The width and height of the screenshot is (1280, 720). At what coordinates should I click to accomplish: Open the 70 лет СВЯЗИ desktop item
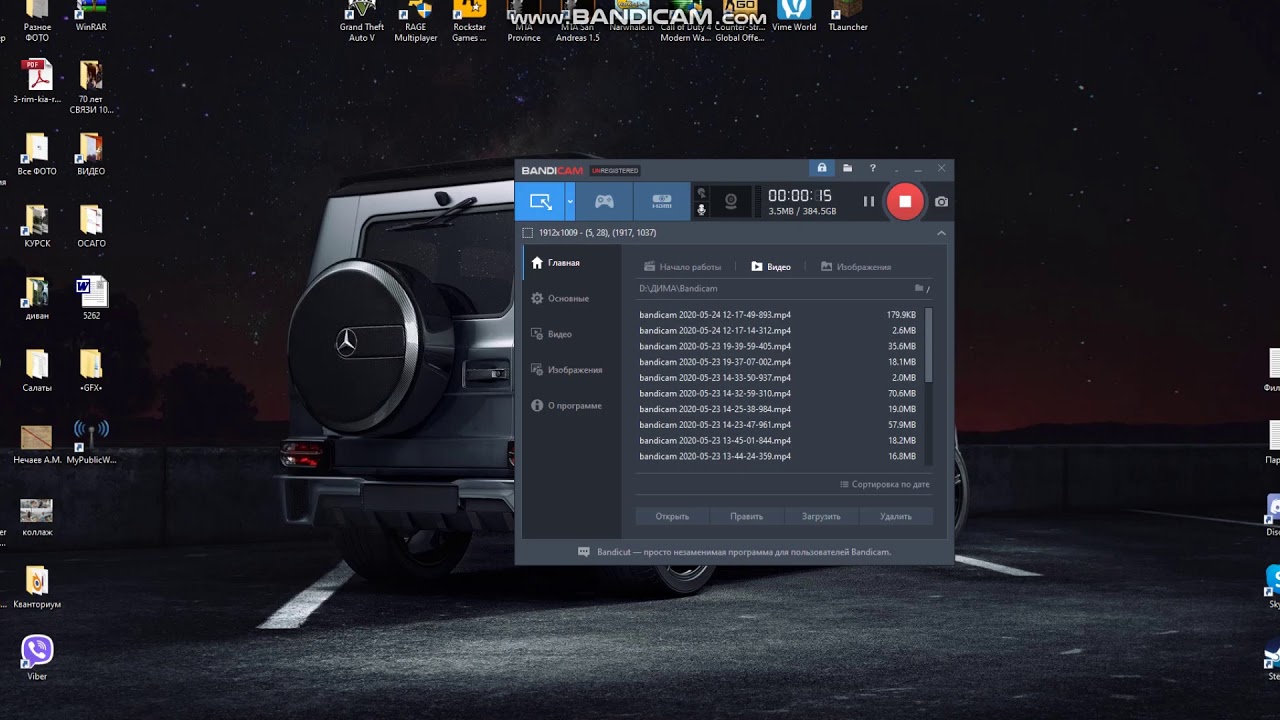tap(91, 87)
